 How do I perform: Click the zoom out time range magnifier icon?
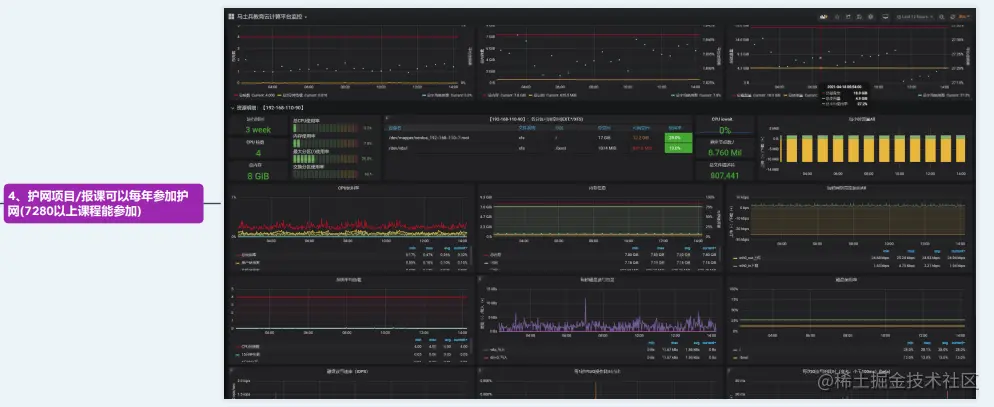point(941,17)
